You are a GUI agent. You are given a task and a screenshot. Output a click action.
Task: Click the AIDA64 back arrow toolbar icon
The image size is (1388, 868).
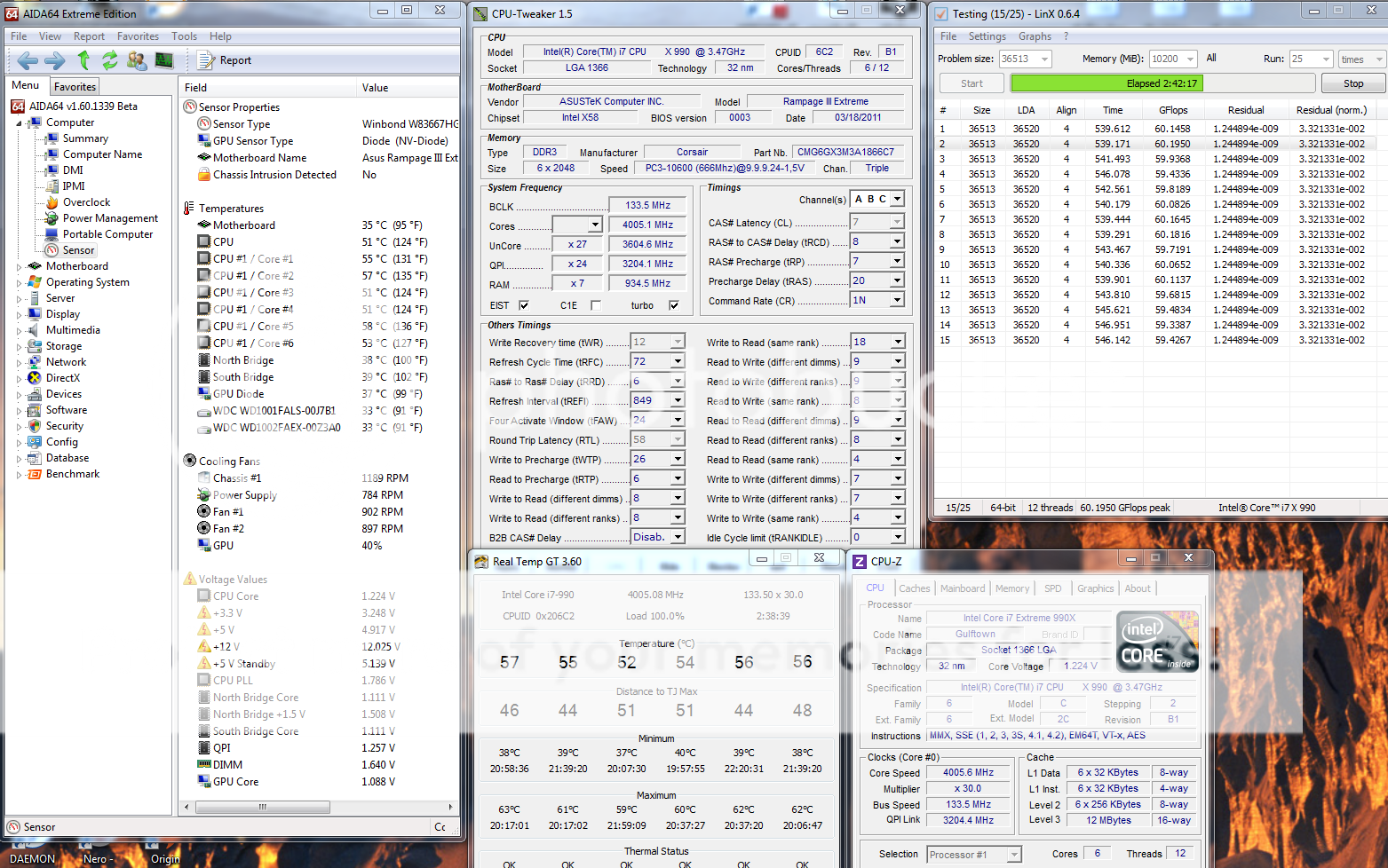click(28, 60)
